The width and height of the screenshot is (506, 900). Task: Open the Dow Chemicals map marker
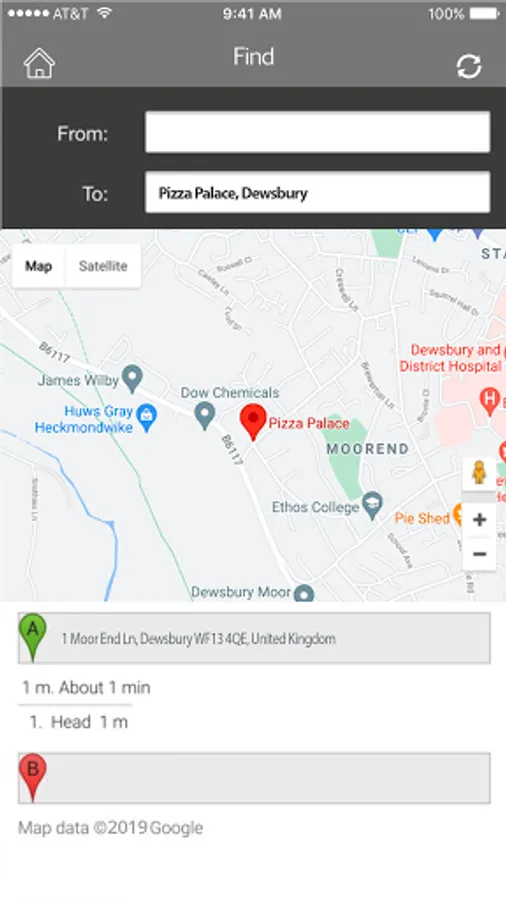tap(205, 416)
